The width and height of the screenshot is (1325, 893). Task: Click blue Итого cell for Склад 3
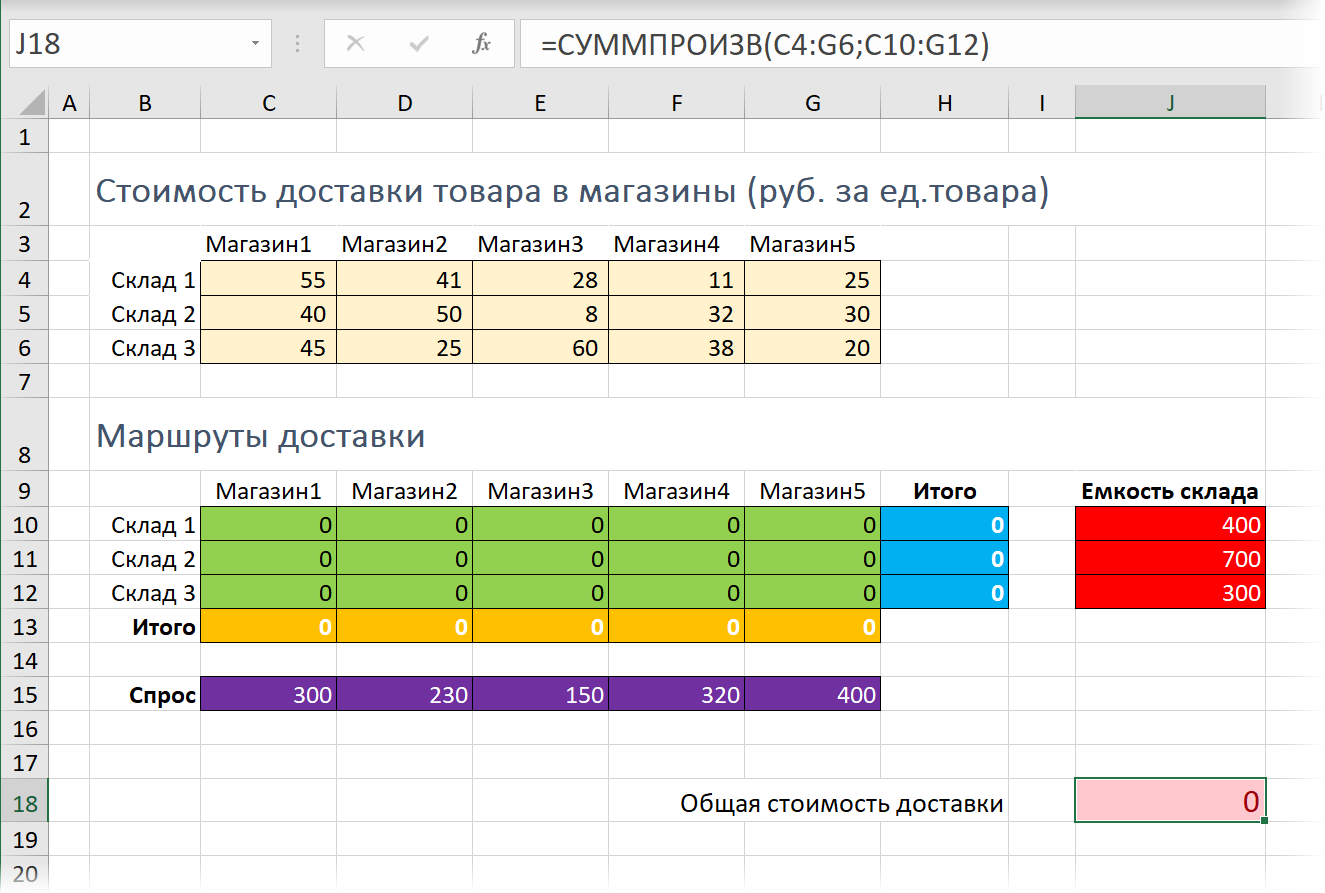(x=945, y=592)
